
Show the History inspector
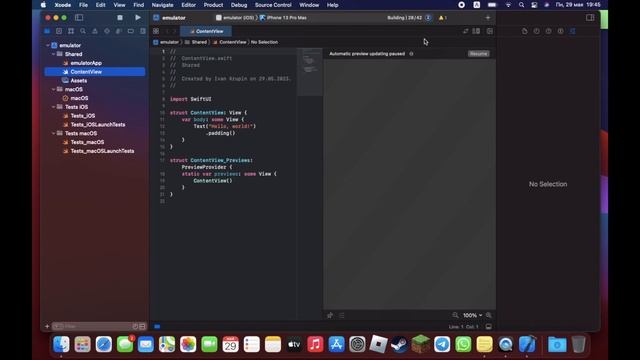[x=536, y=31]
